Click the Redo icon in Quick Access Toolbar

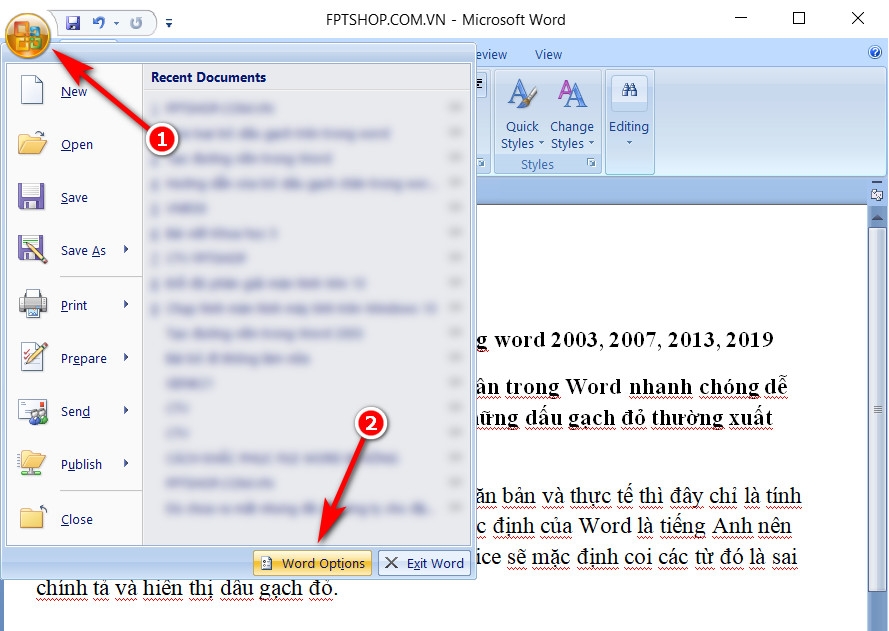pyautogui.click(x=136, y=23)
